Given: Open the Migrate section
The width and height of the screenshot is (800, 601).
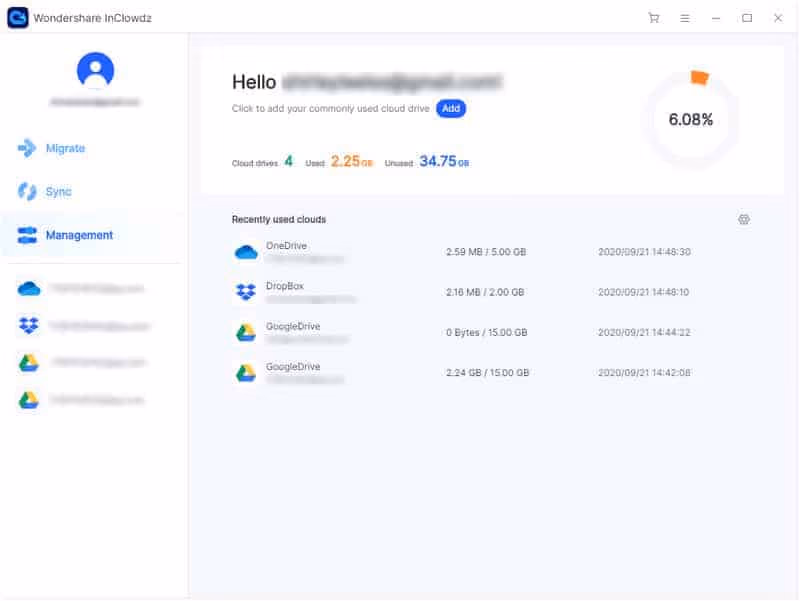Looking at the screenshot, I should (x=65, y=148).
